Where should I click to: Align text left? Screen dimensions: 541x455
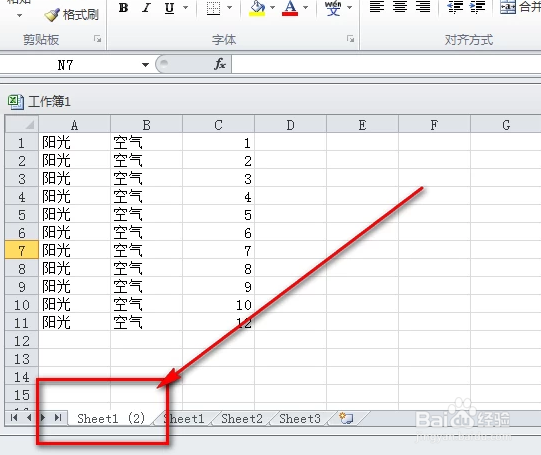click(377, 7)
